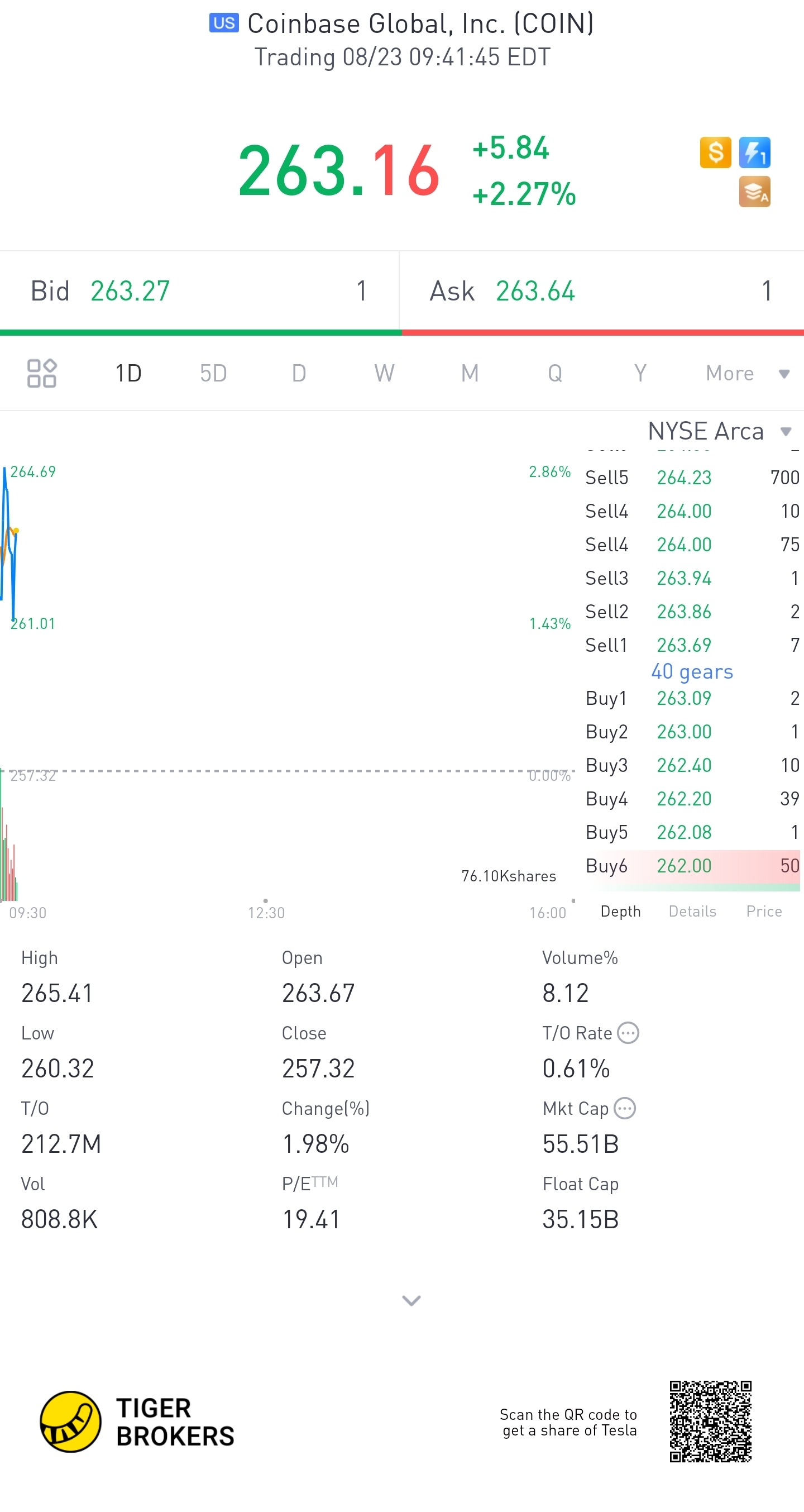
Task: Expand the More timeframe dropdown
Action: point(746,373)
